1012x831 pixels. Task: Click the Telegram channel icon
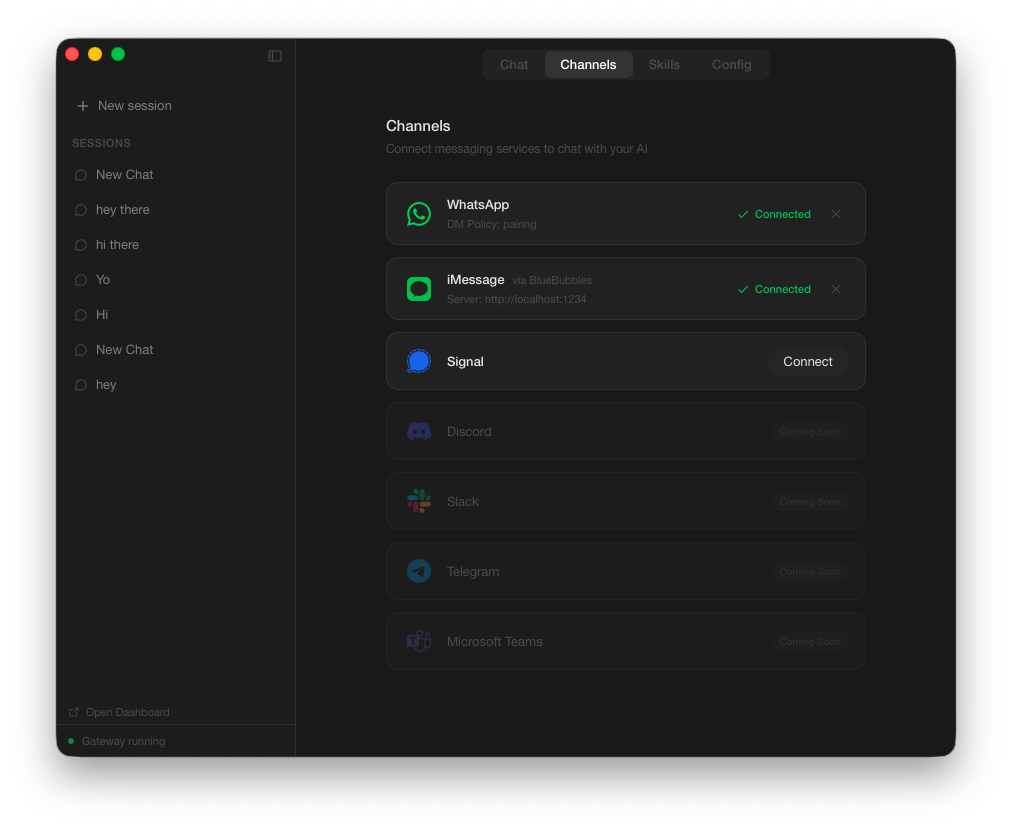pos(418,571)
